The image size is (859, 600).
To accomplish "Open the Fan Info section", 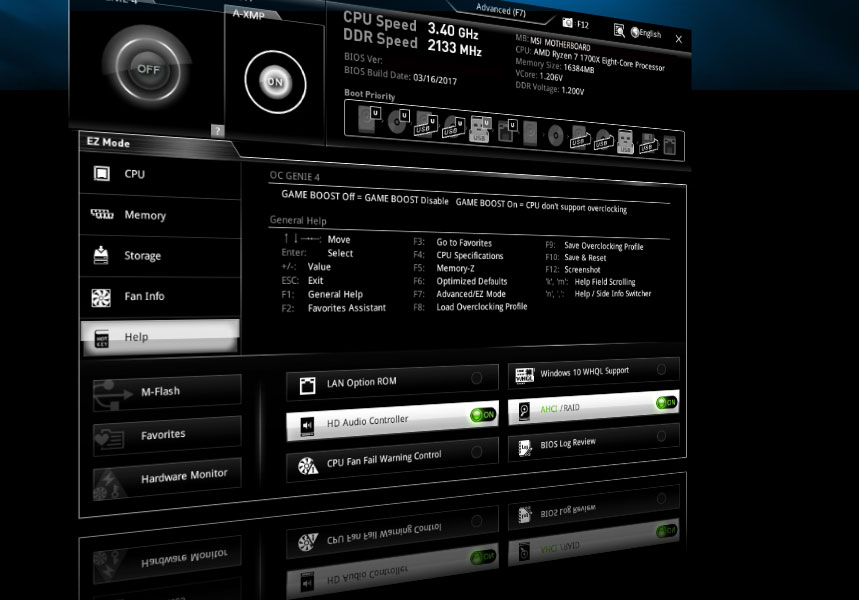I will tap(160, 296).
